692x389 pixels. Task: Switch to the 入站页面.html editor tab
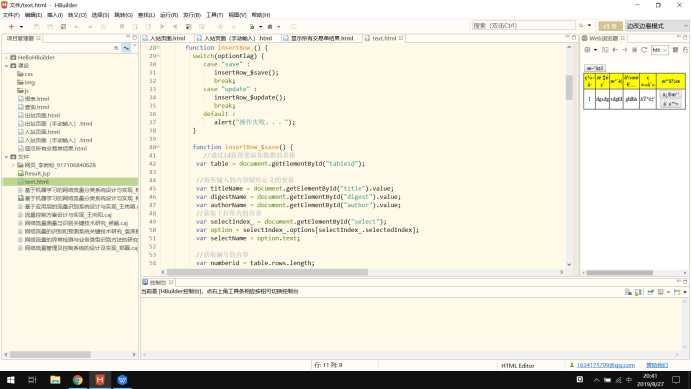pos(164,38)
